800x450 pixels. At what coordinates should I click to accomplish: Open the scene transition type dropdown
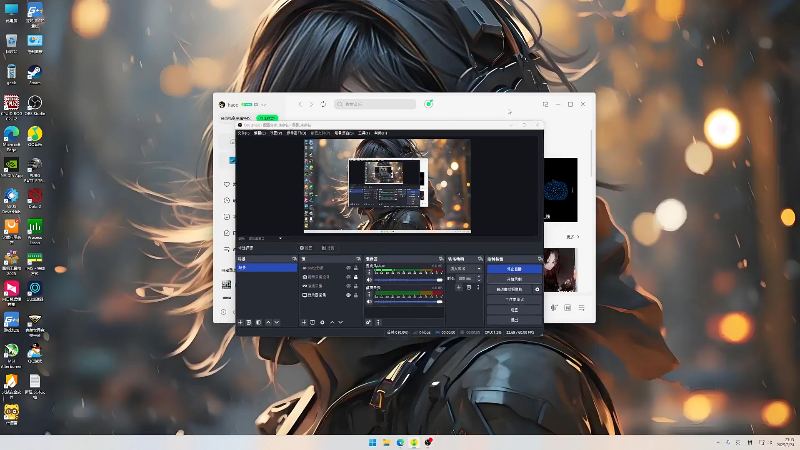coord(464,268)
